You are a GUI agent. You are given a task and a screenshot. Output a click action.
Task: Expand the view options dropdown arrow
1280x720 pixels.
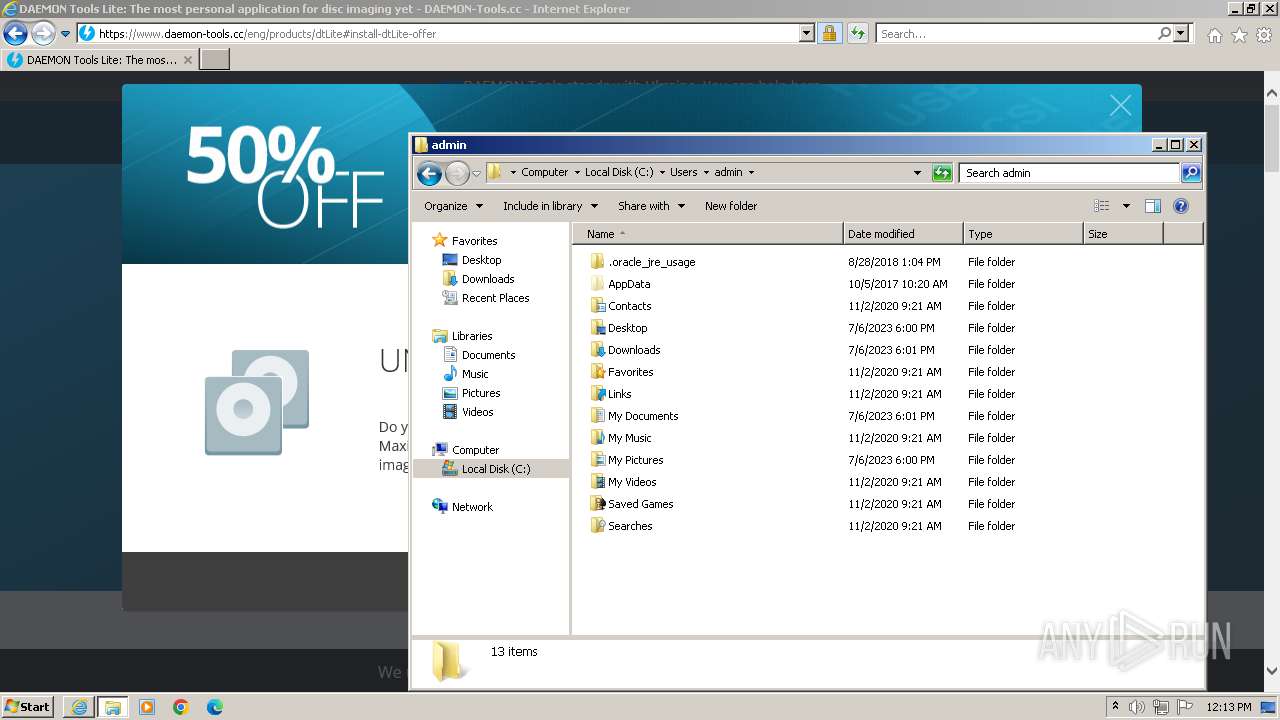pos(1125,206)
